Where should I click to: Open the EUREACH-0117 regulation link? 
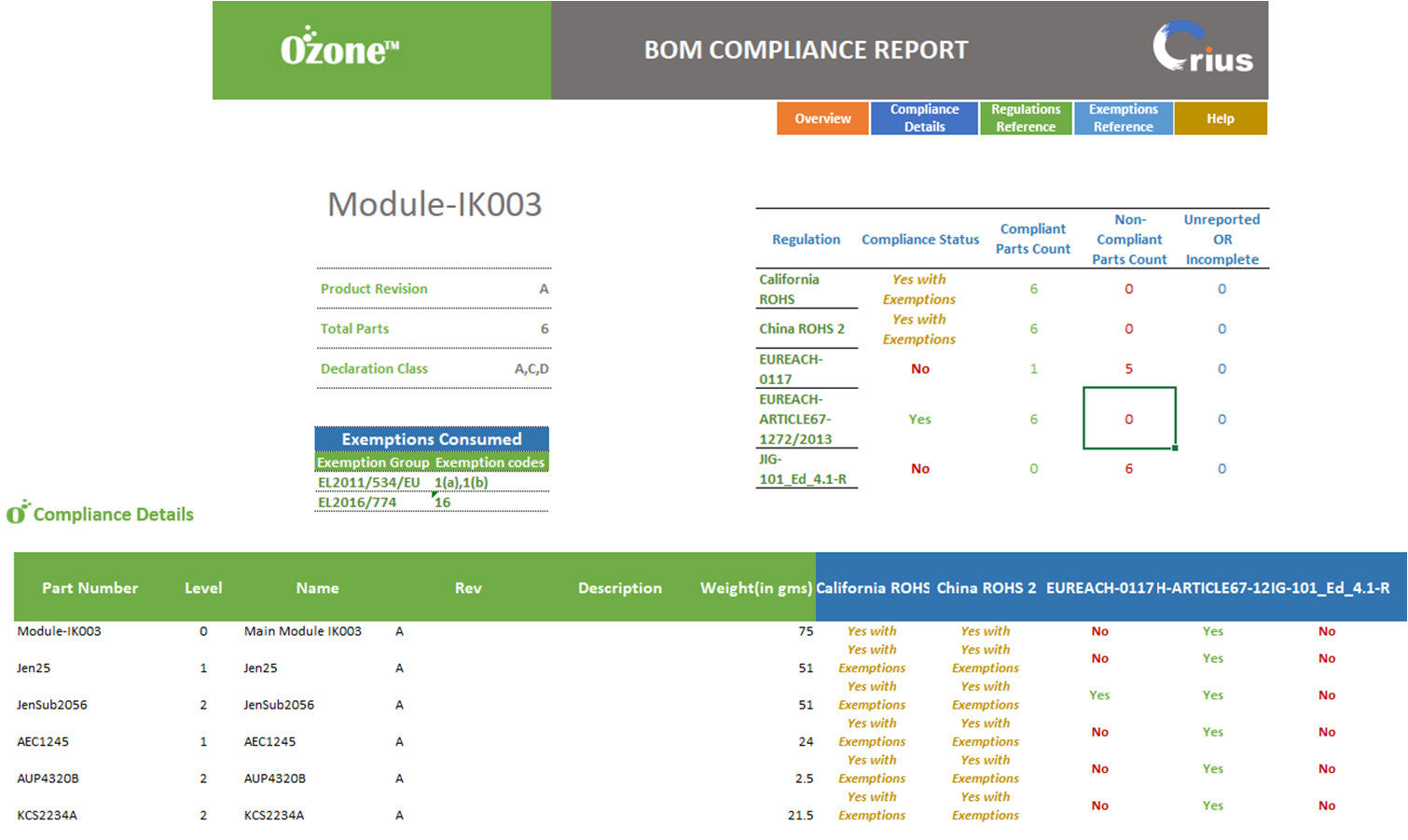click(790, 369)
